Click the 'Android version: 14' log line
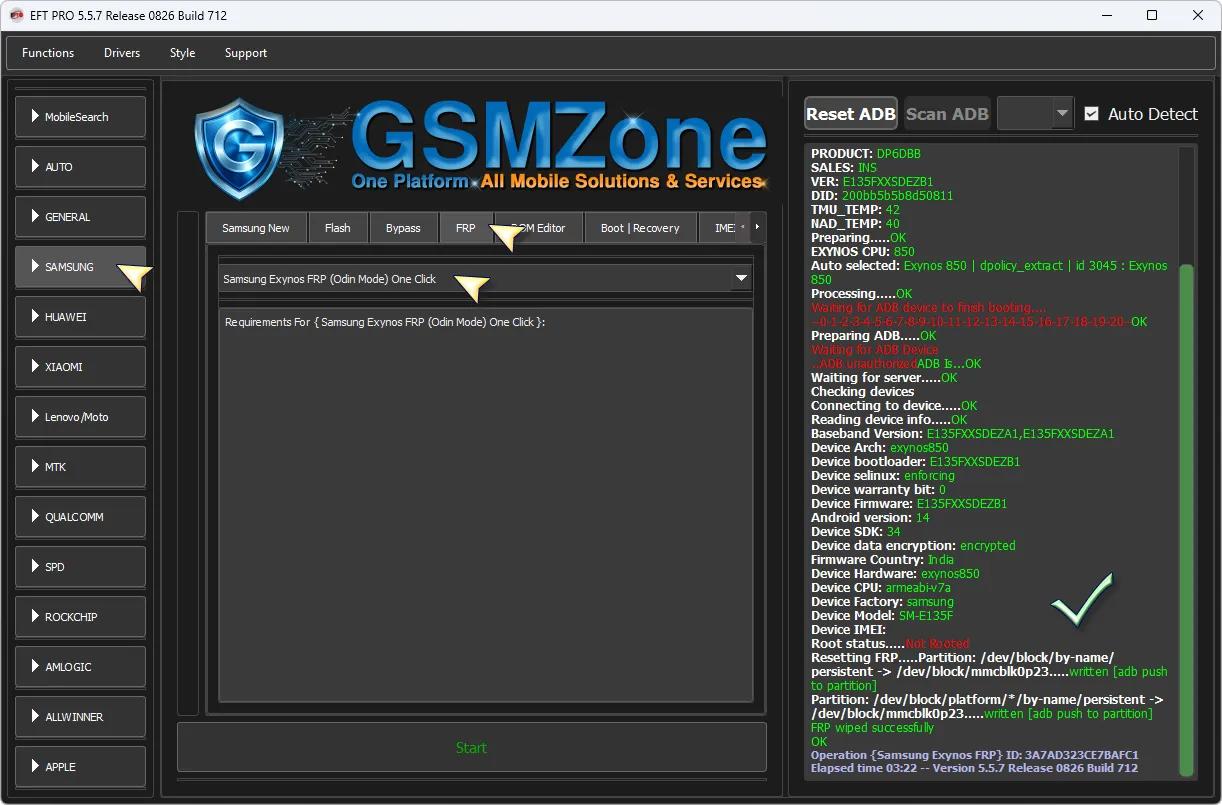 point(870,518)
